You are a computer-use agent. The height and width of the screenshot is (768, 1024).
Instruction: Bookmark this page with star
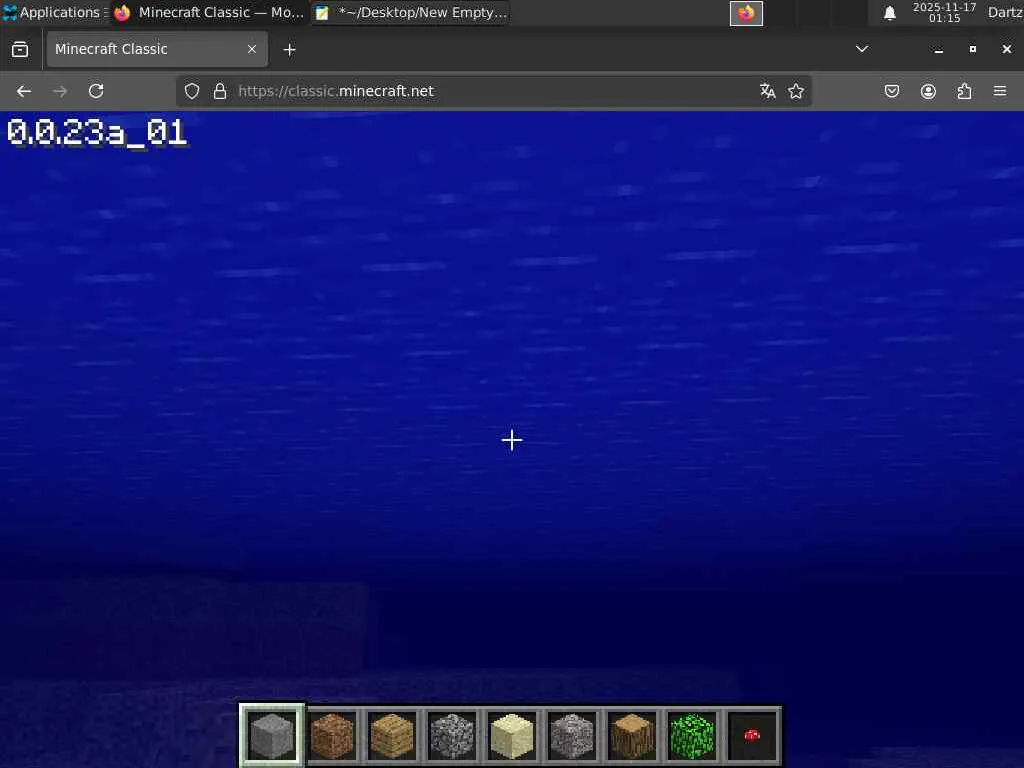tap(795, 91)
